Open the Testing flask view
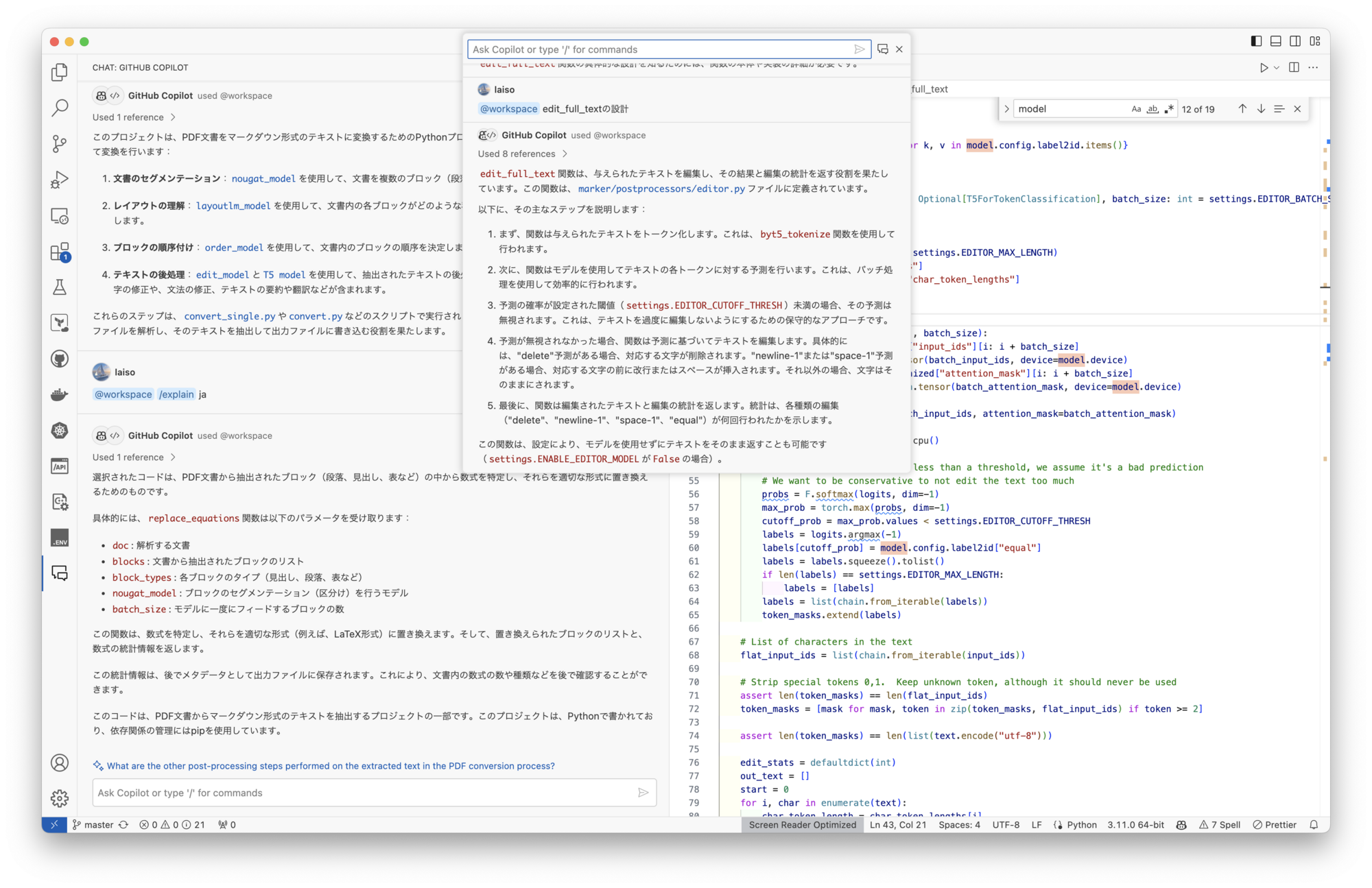This screenshot has width=1372, height=888. click(60, 287)
